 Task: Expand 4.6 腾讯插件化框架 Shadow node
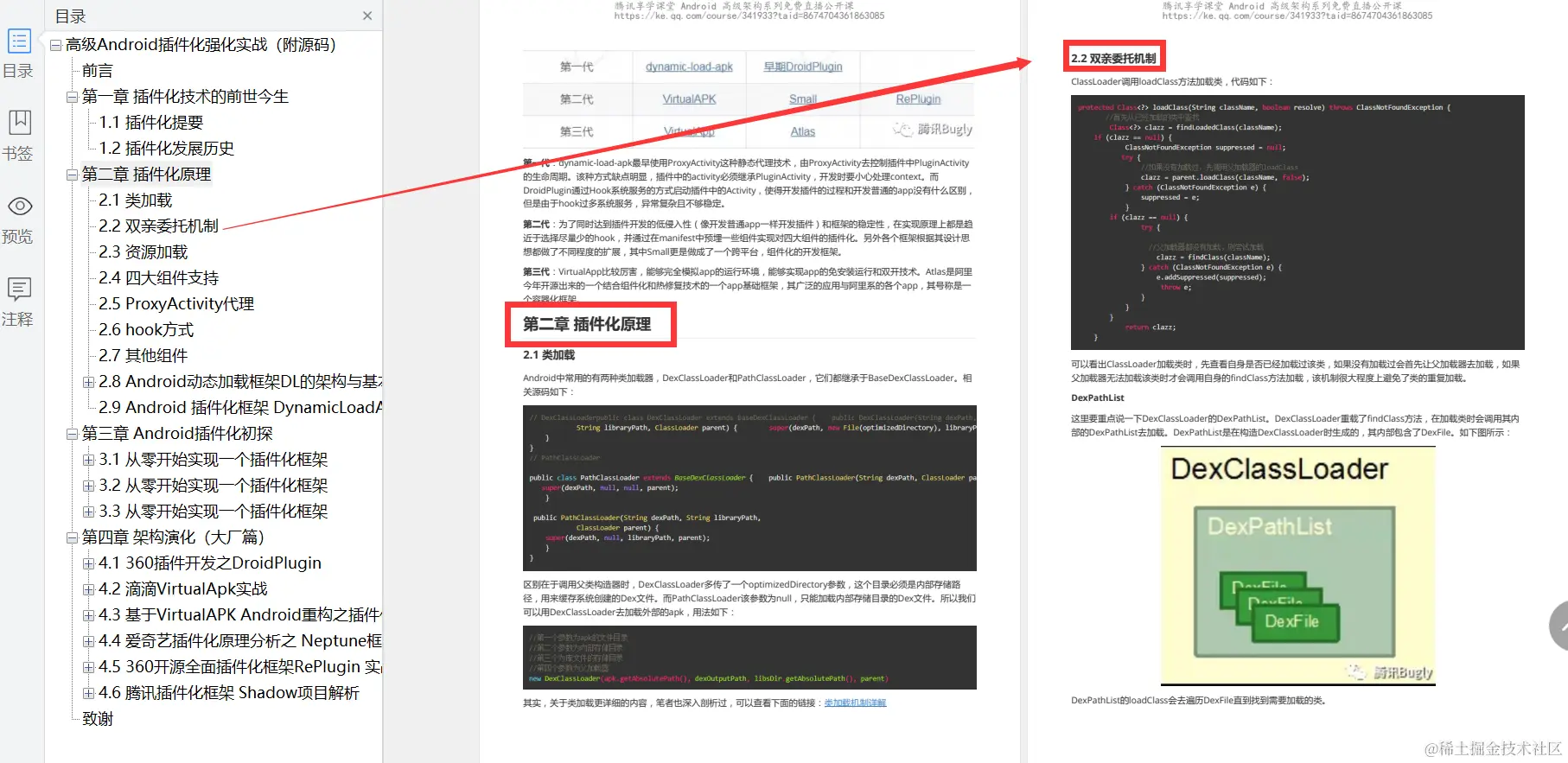pyautogui.click(x=88, y=693)
